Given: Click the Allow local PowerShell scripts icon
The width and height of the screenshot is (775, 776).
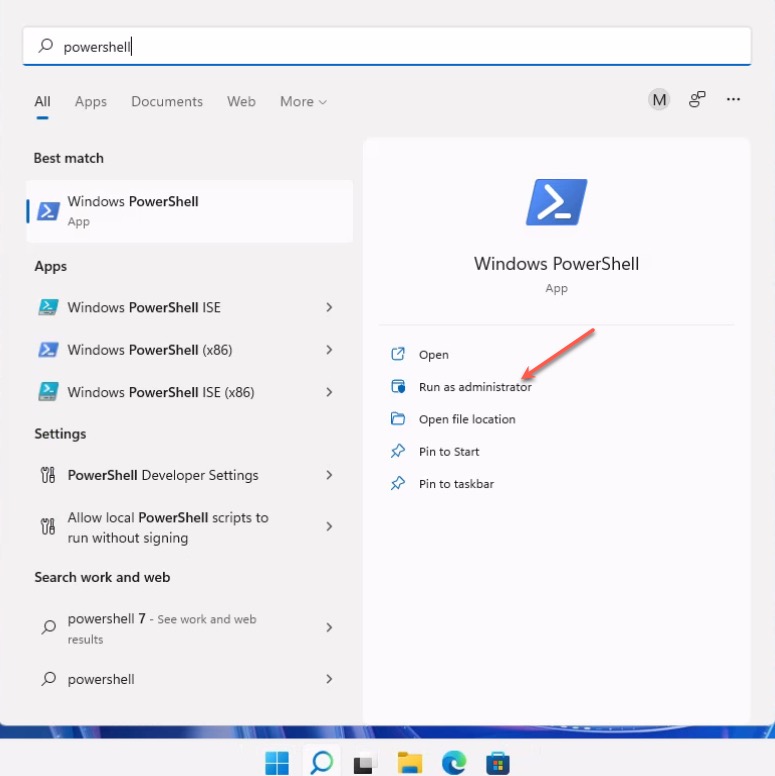Looking at the screenshot, I should (x=48, y=526).
